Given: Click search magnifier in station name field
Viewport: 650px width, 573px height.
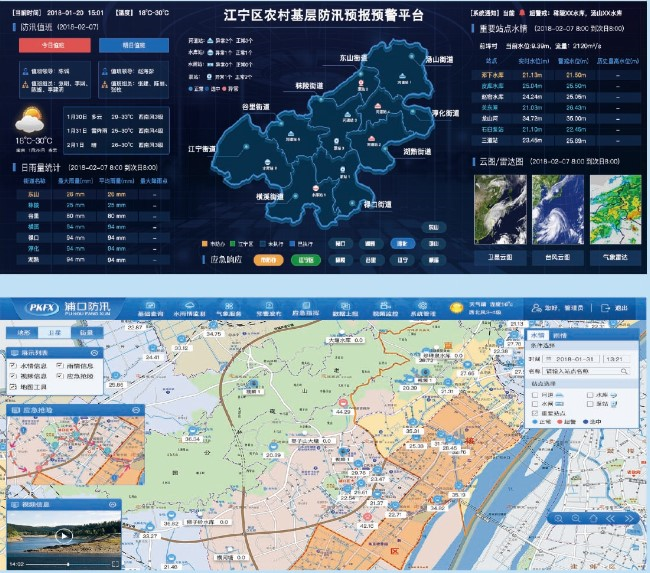Looking at the screenshot, I should point(624,371).
